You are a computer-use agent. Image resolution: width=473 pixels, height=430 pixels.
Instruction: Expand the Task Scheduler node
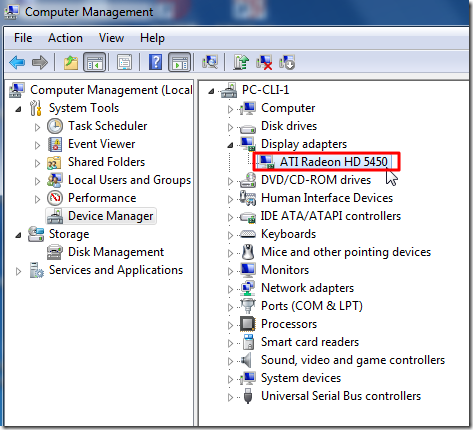[x=37, y=127]
